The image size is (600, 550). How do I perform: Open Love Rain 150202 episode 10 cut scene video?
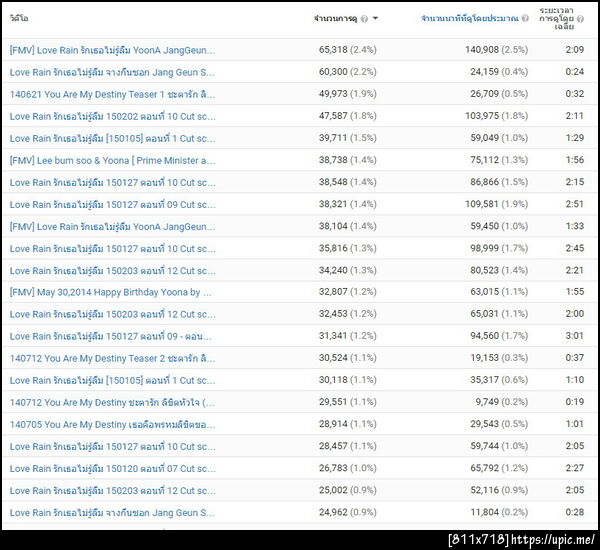[112, 116]
